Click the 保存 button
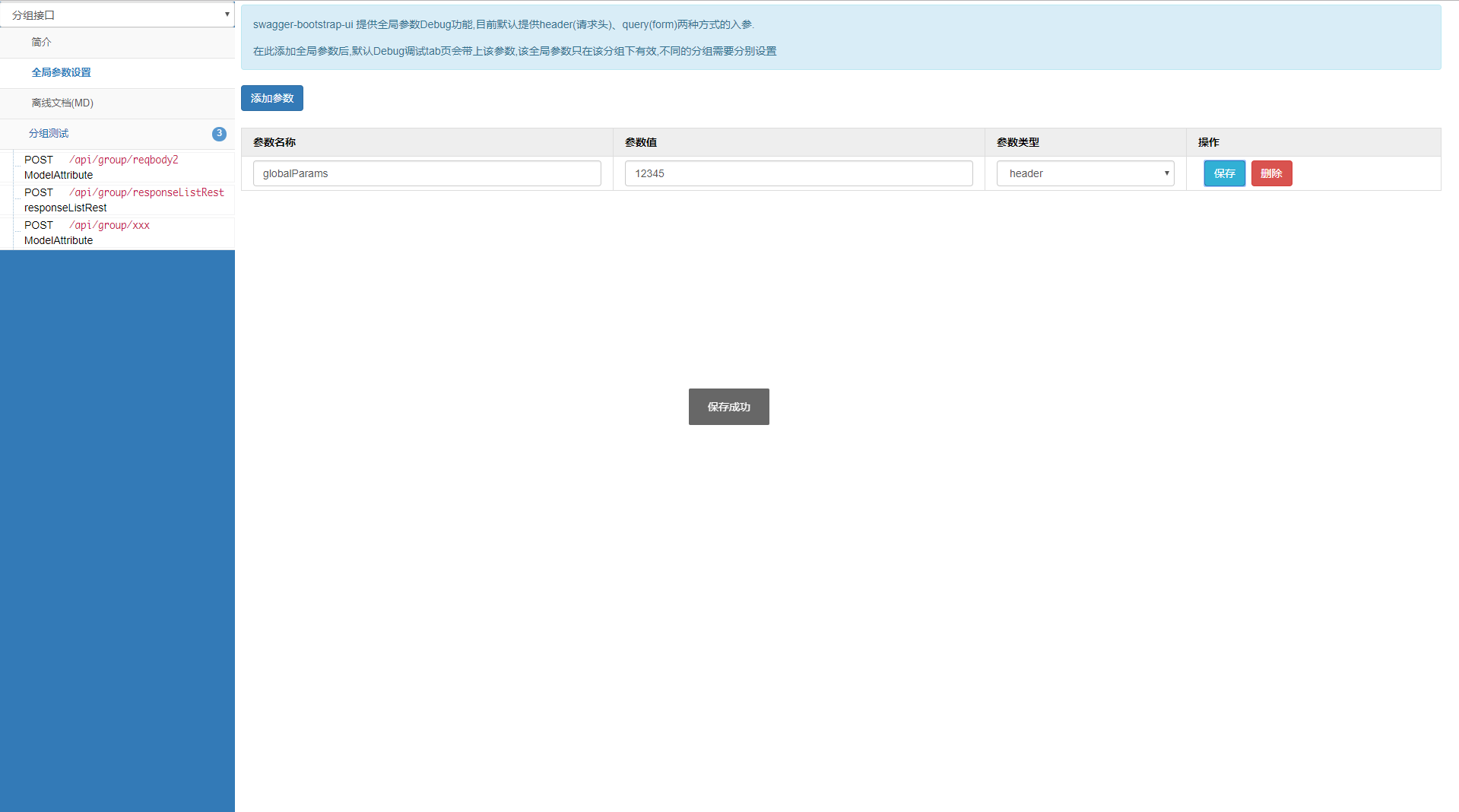 (1225, 173)
